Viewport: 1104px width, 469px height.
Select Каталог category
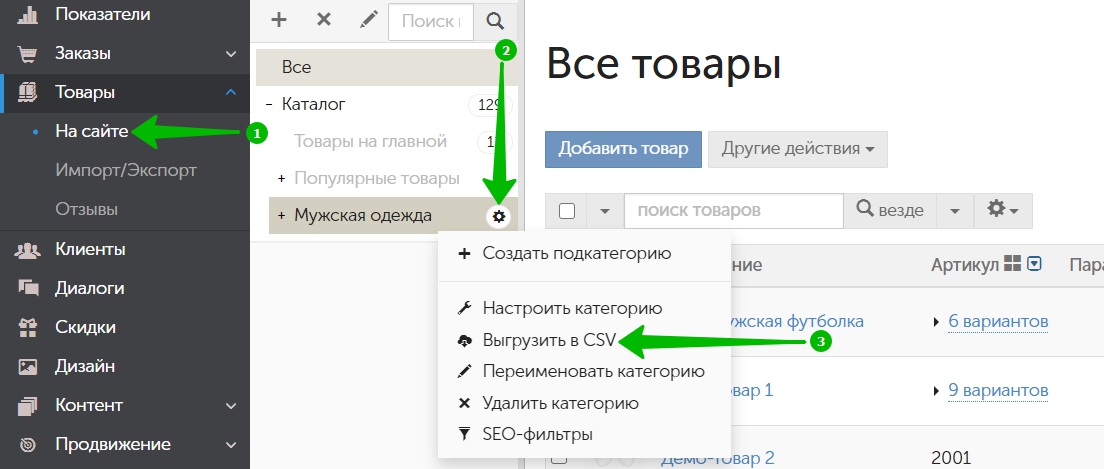point(313,104)
